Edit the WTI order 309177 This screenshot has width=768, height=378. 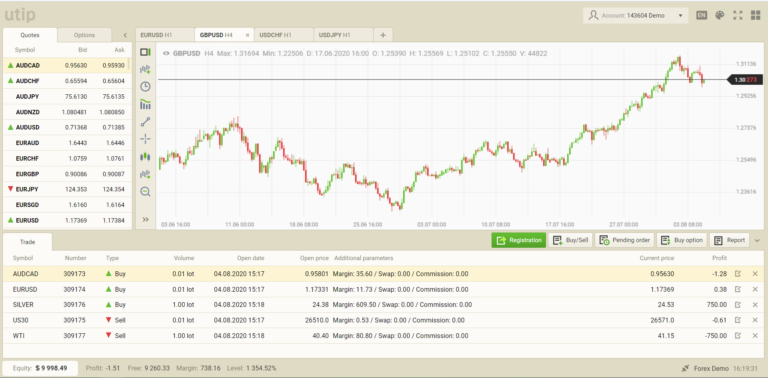tap(738, 336)
